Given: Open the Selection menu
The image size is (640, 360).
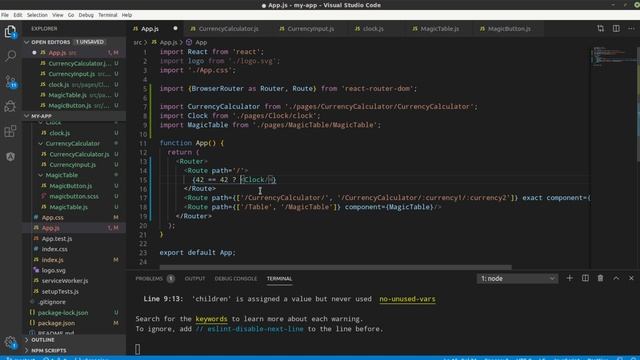Looking at the screenshot, I should click(37, 15).
